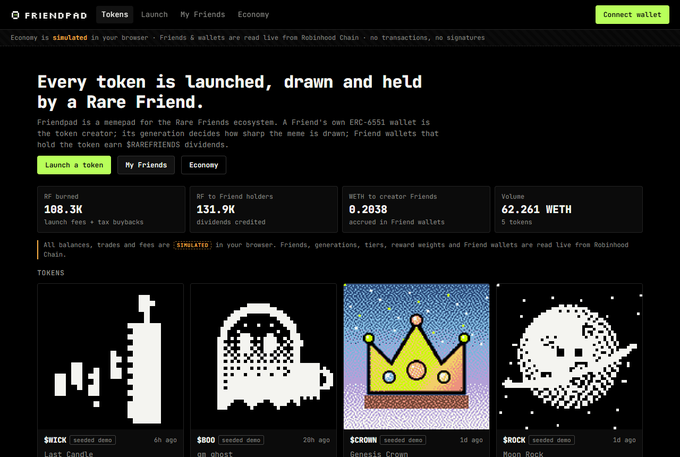Viewport: 680px width, 457px height.
Task: Click the Economy button below description
Action: tap(203, 165)
